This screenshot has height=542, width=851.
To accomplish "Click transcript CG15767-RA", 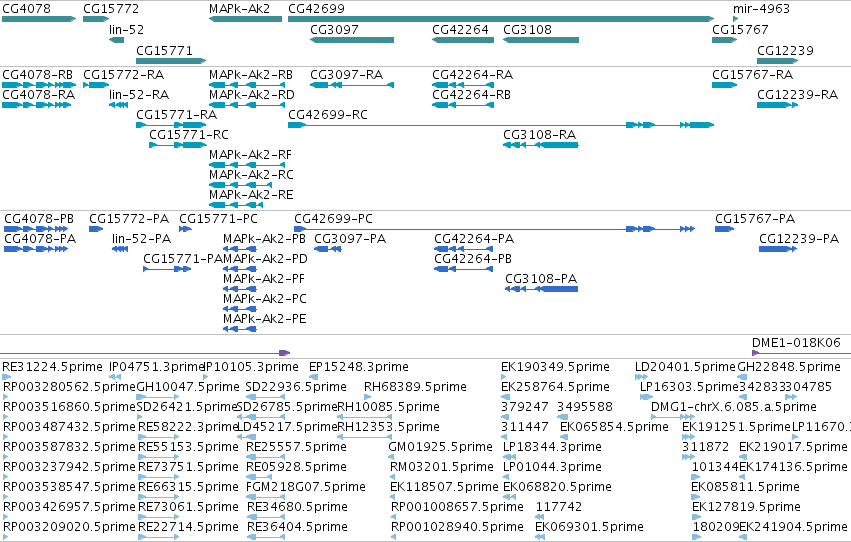I will 753,75.
